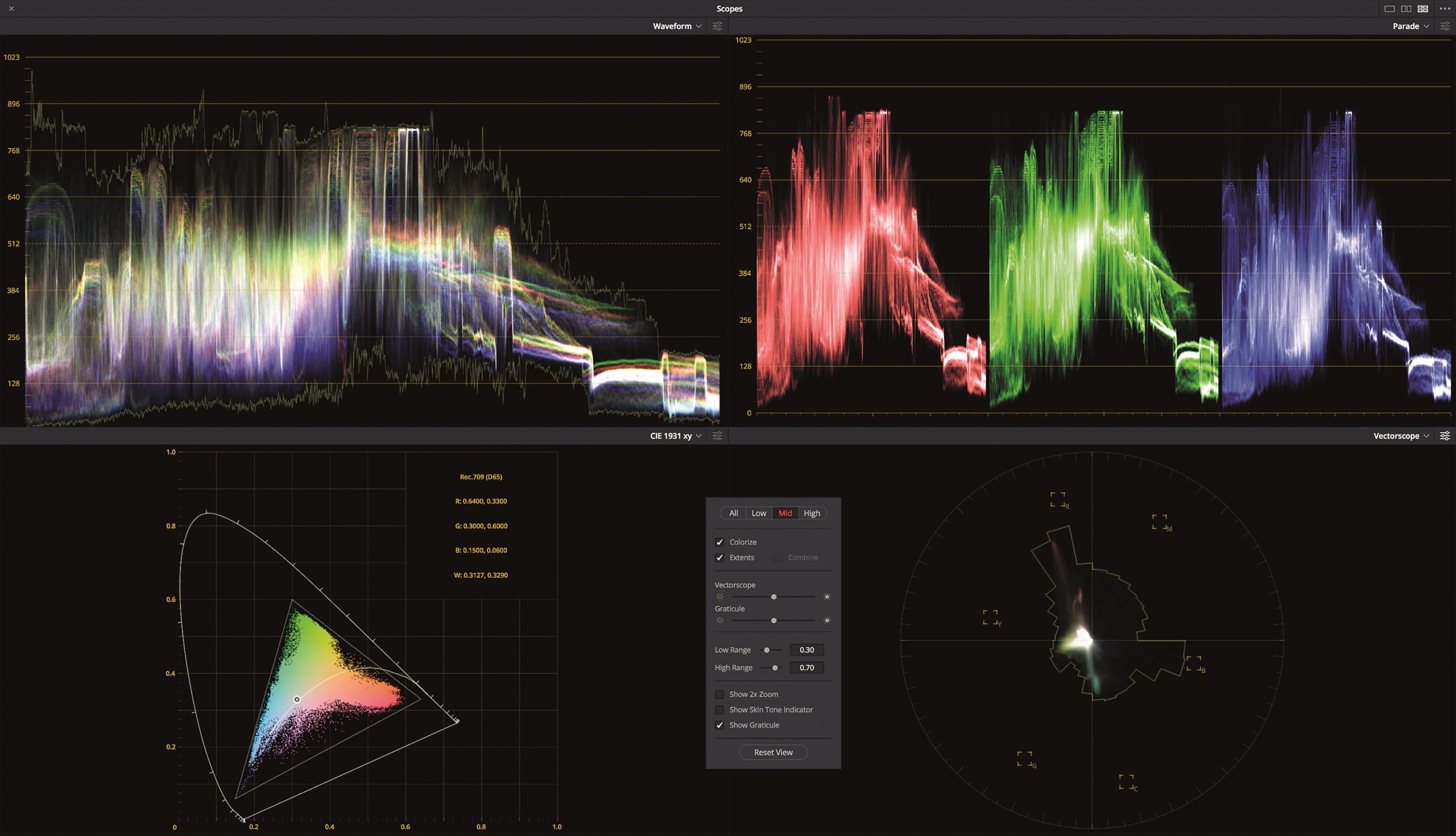Select the Low range tab
Viewport: 1456px width, 836px height.
coord(759,513)
